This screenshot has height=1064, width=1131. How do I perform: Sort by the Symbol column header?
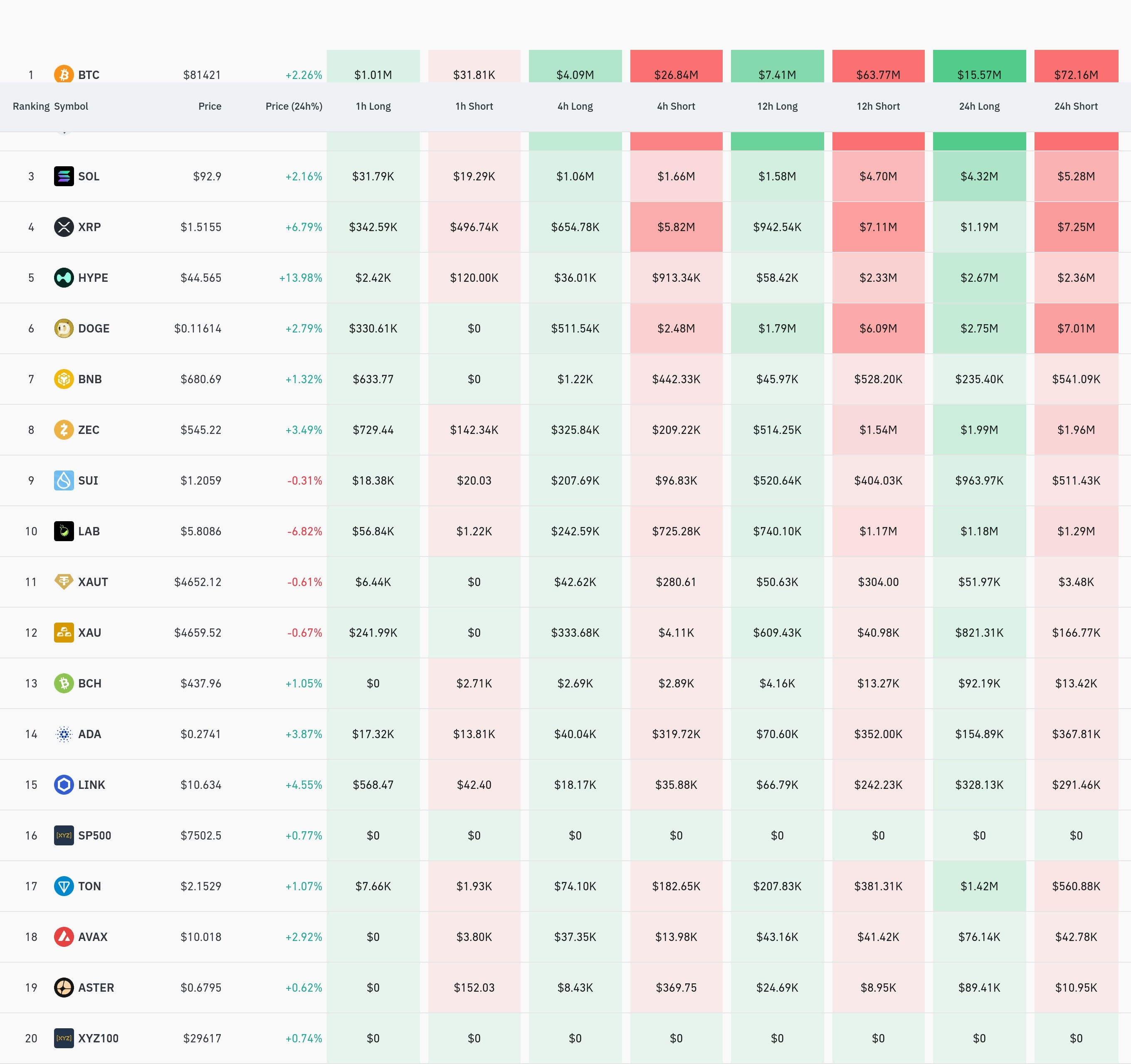point(71,106)
